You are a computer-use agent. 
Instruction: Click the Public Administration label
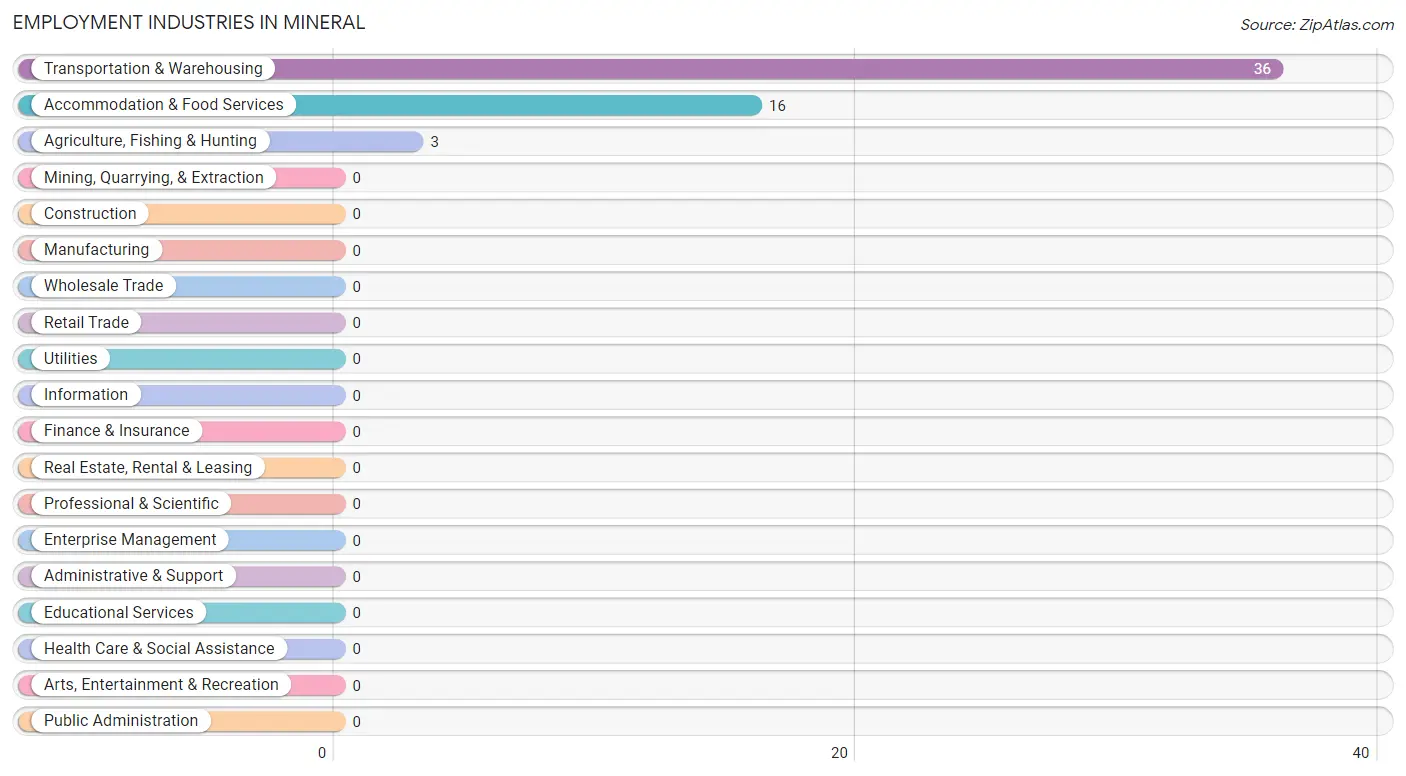point(121,721)
